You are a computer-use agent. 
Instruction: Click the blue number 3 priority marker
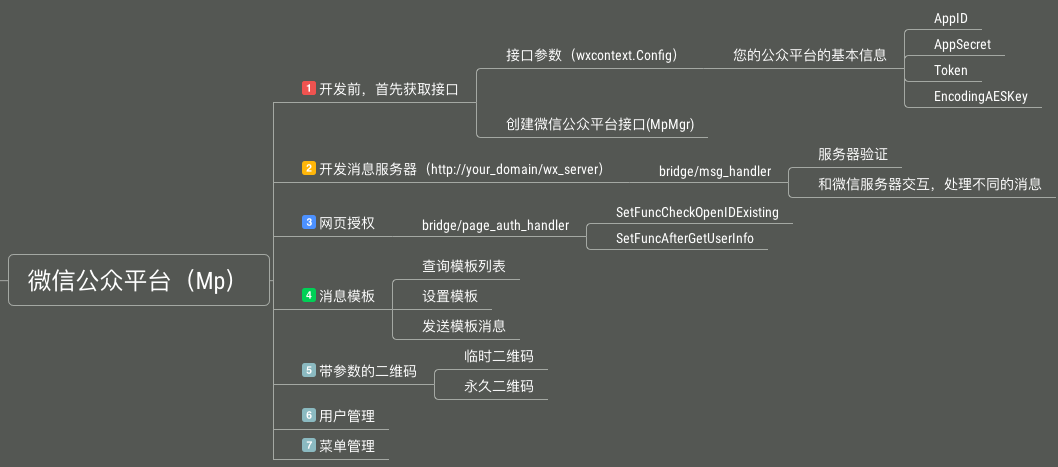pyautogui.click(x=308, y=222)
